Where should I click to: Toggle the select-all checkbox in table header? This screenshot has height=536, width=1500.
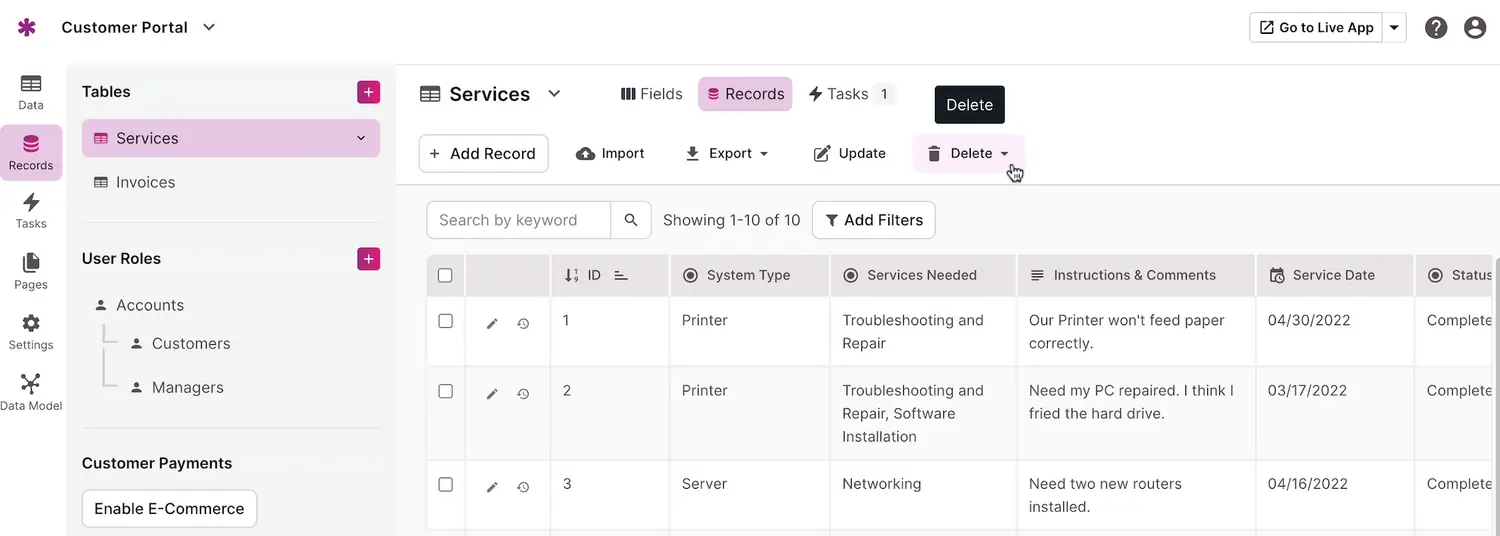(446, 275)
